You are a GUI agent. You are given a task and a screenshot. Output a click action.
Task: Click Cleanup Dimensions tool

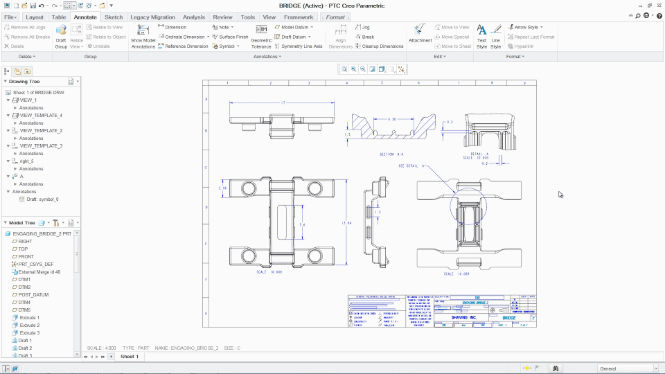click(379, 46)
